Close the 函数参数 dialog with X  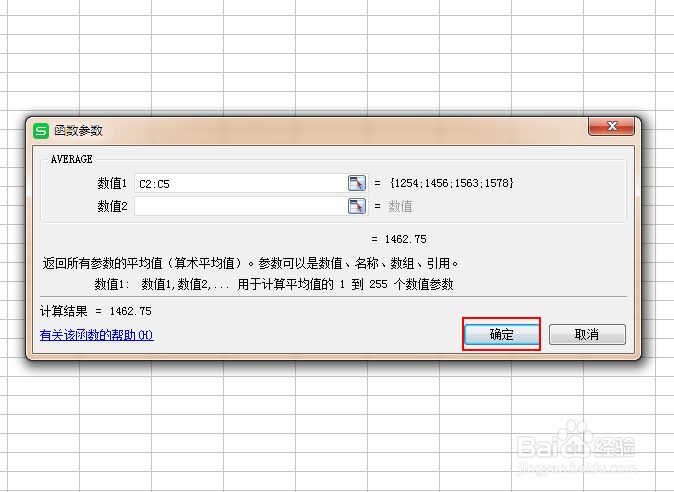611,126
